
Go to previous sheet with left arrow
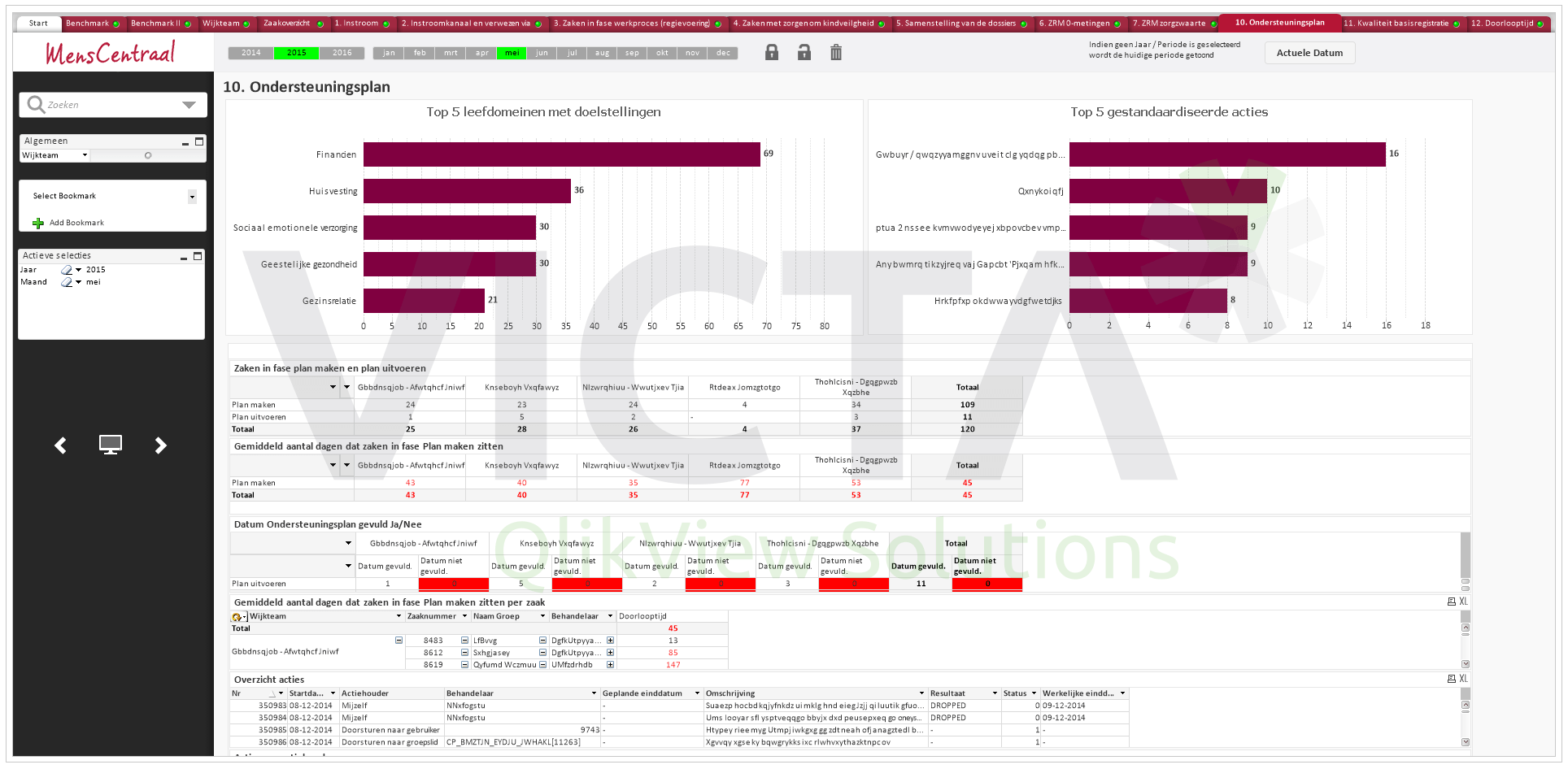60,445
